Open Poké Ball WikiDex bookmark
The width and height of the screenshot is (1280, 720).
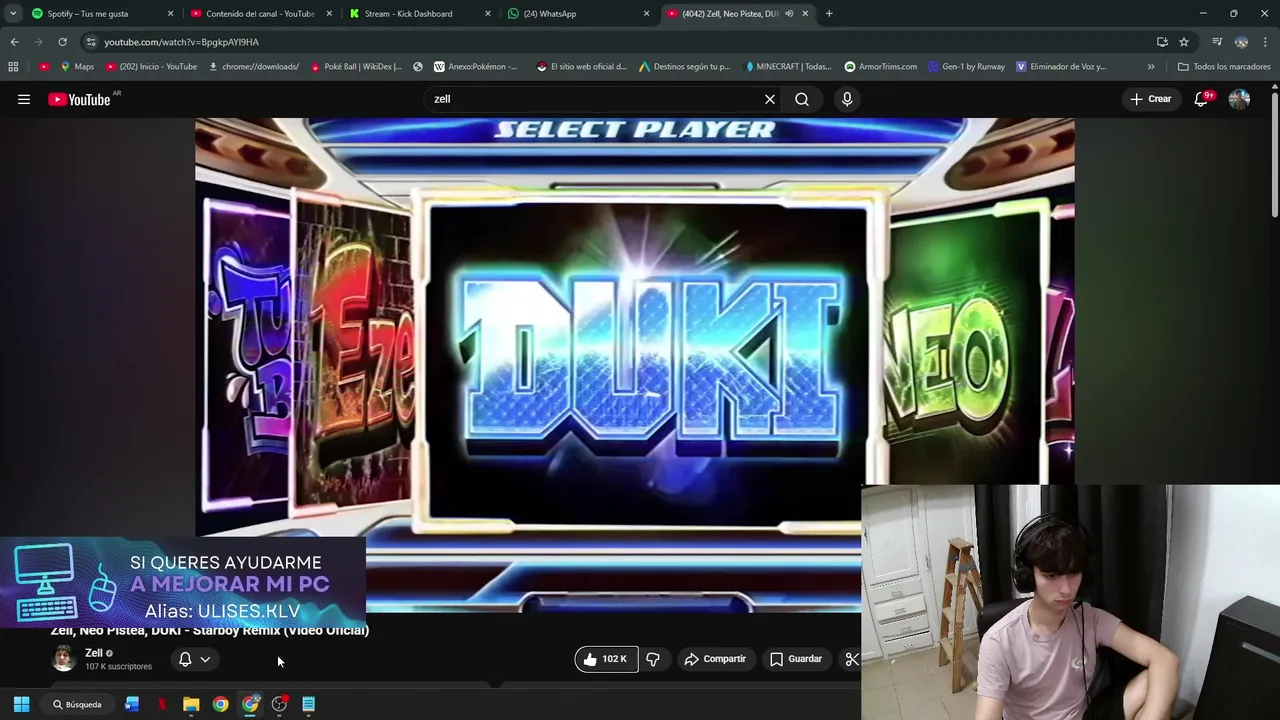356,67
